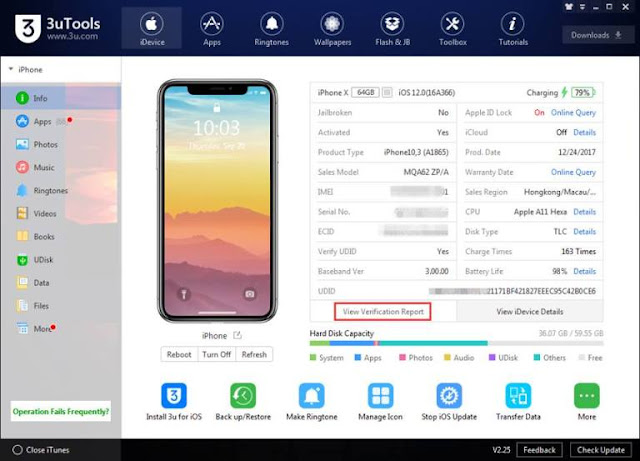Click Operation Fails Frequently link
The image size is (640, 461).
[61, 411]
